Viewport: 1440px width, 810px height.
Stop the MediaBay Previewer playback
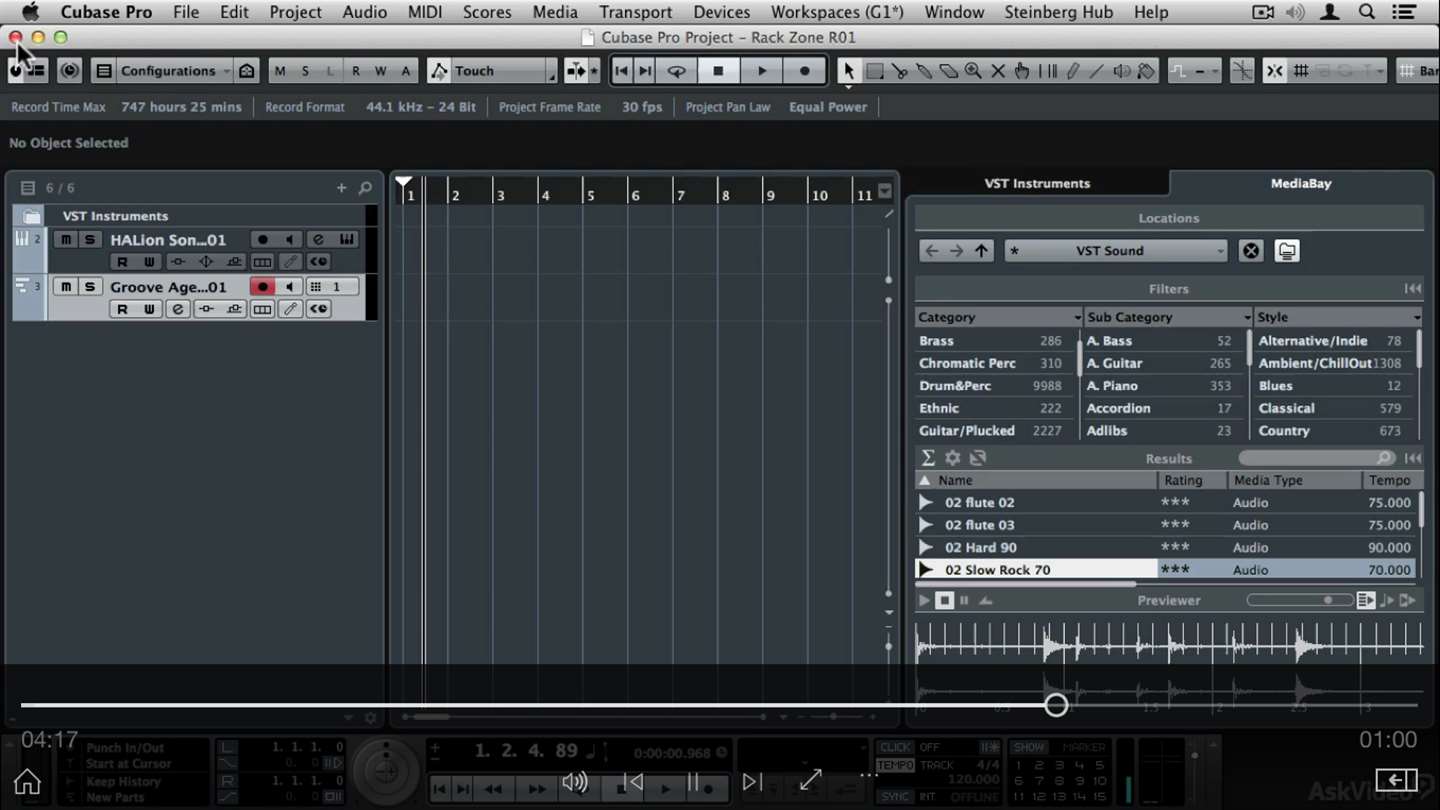944,601
